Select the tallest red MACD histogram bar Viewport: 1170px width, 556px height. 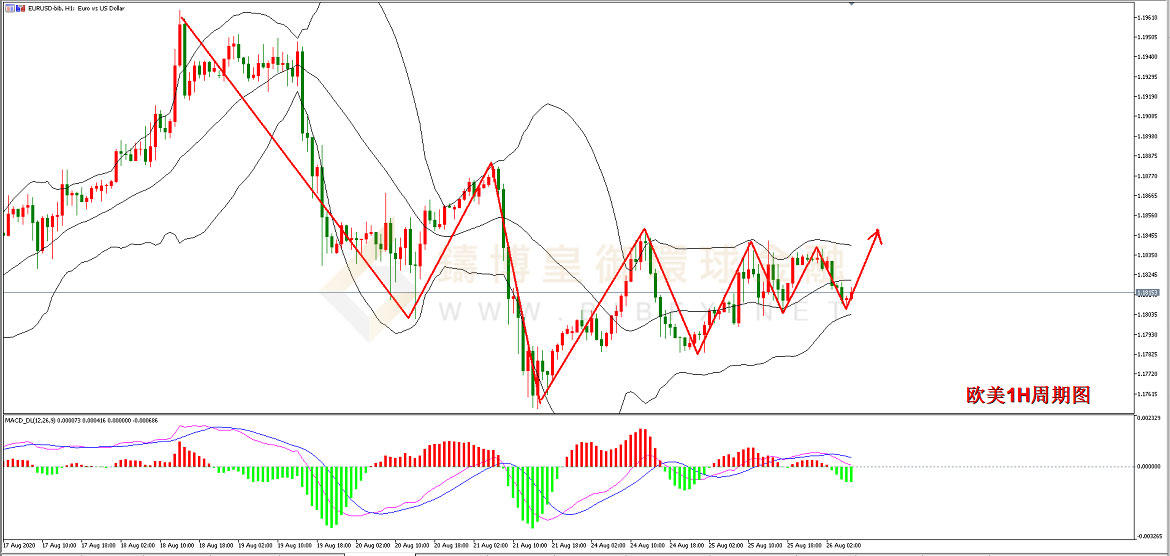[x=643, y=448]
